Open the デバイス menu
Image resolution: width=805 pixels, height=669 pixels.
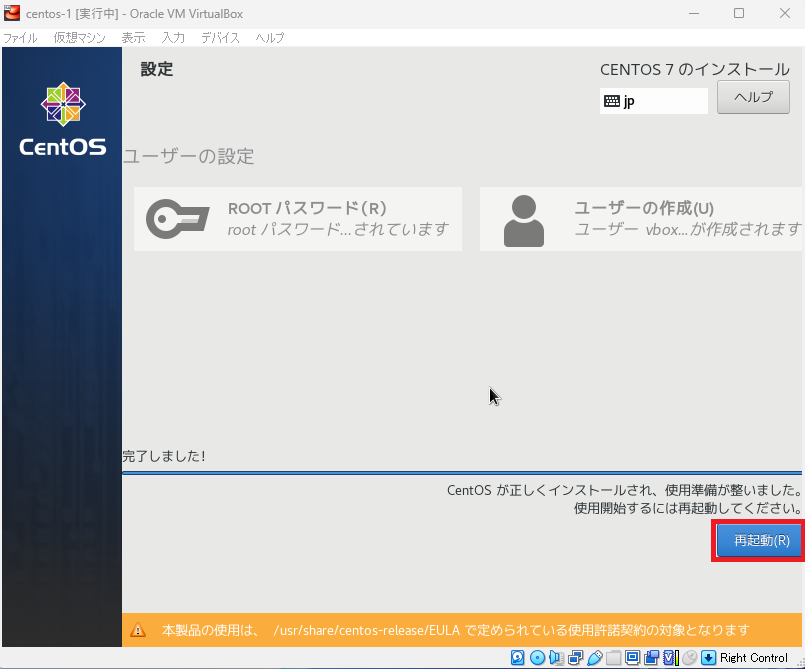tap(220, 37)
